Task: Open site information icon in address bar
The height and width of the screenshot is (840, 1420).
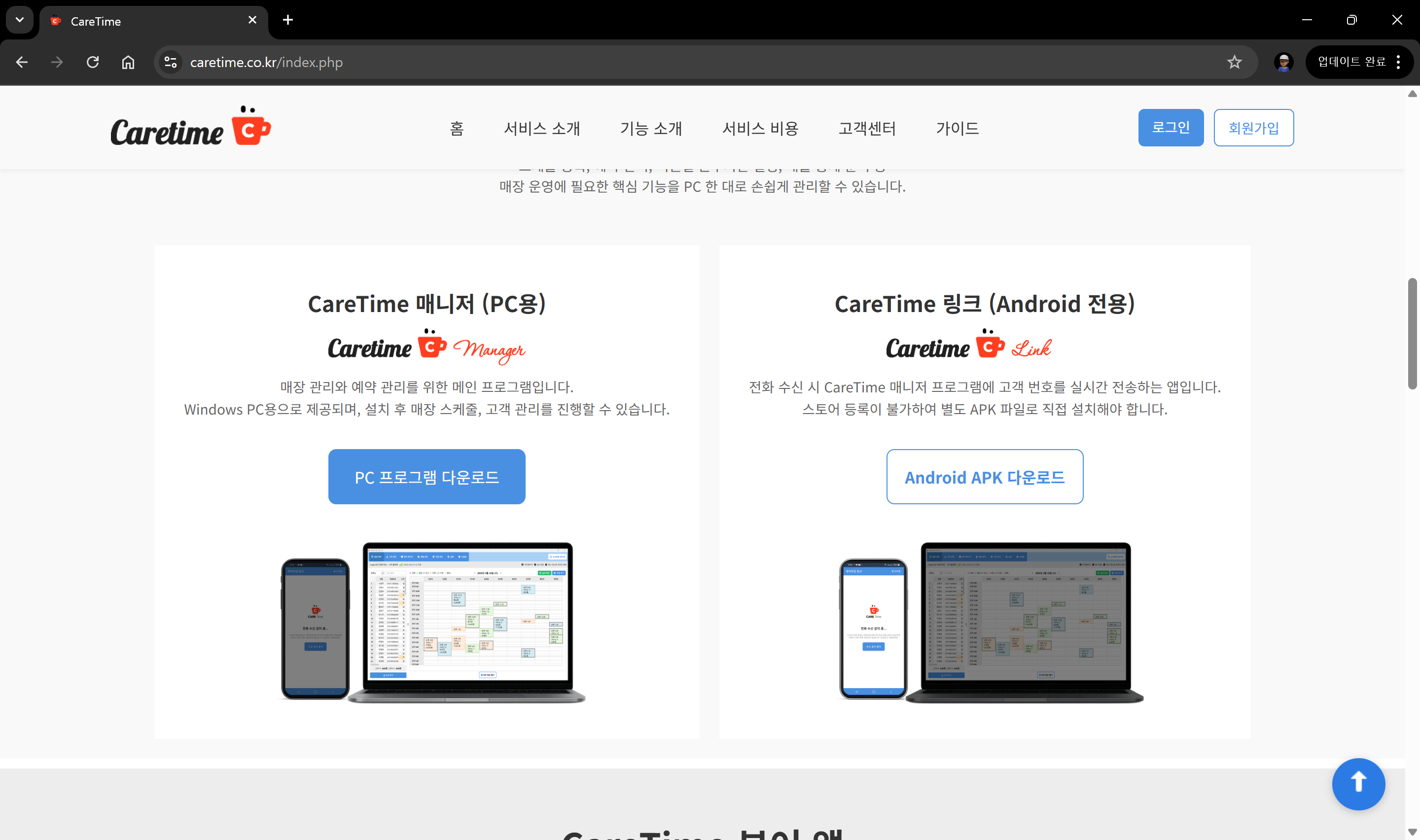Action: pos(171,62)
